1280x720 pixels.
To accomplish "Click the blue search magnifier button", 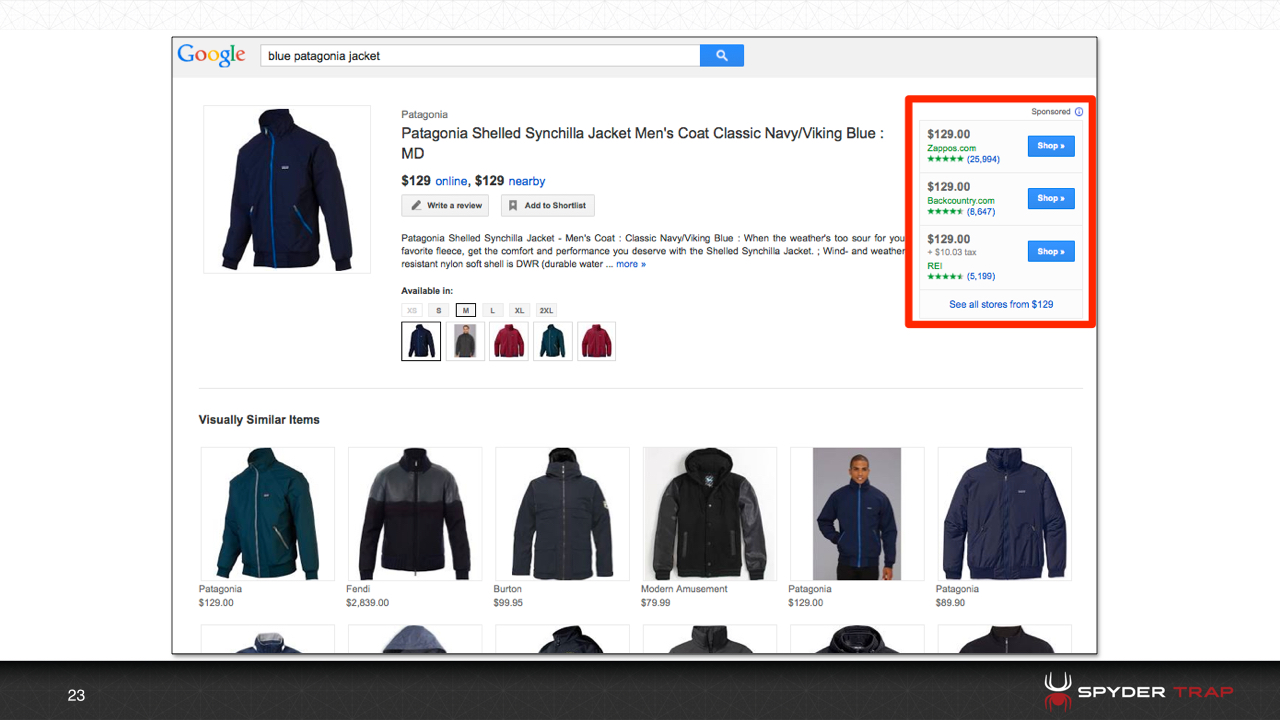I will coord(722,56).
